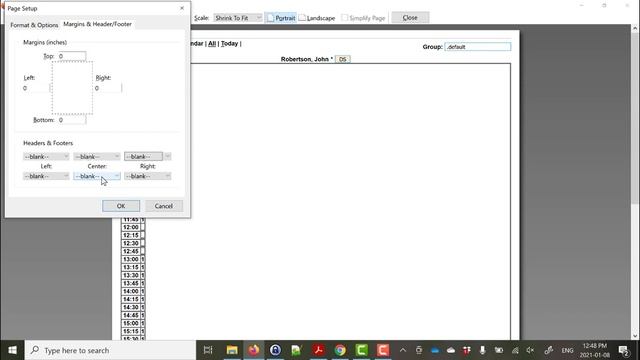Open the footer Right dropdown
Screen dimensions: 640x360
(147, 176)
